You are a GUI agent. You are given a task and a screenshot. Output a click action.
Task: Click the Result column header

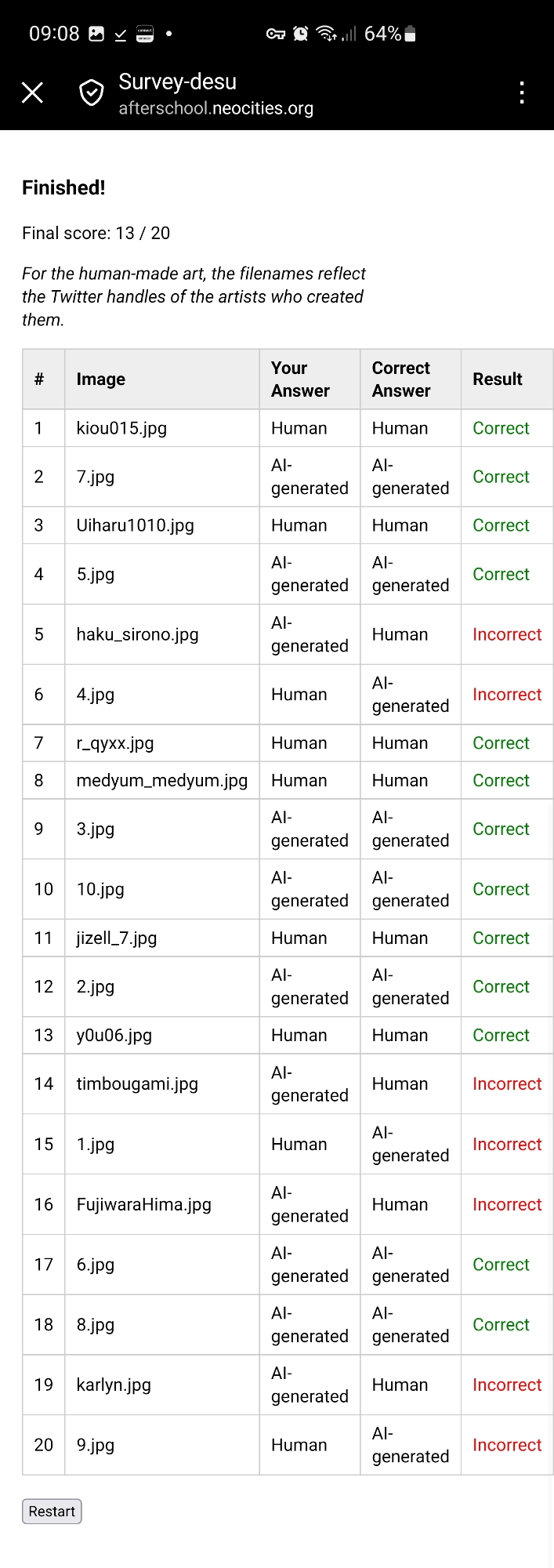point(497,379)
